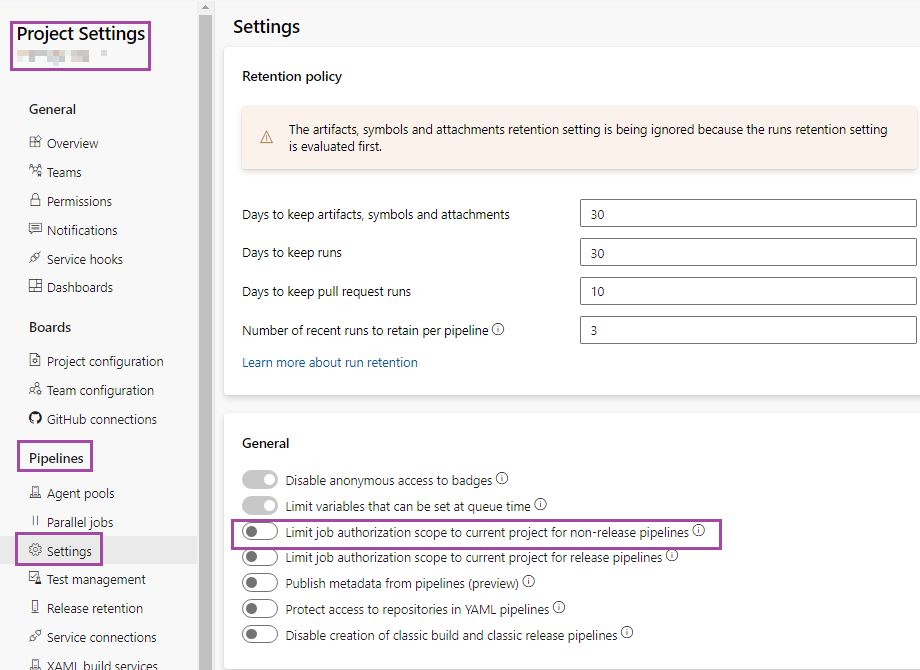Open Test management
Viewport: 920px width, 670px height.
tap(96, 580)
